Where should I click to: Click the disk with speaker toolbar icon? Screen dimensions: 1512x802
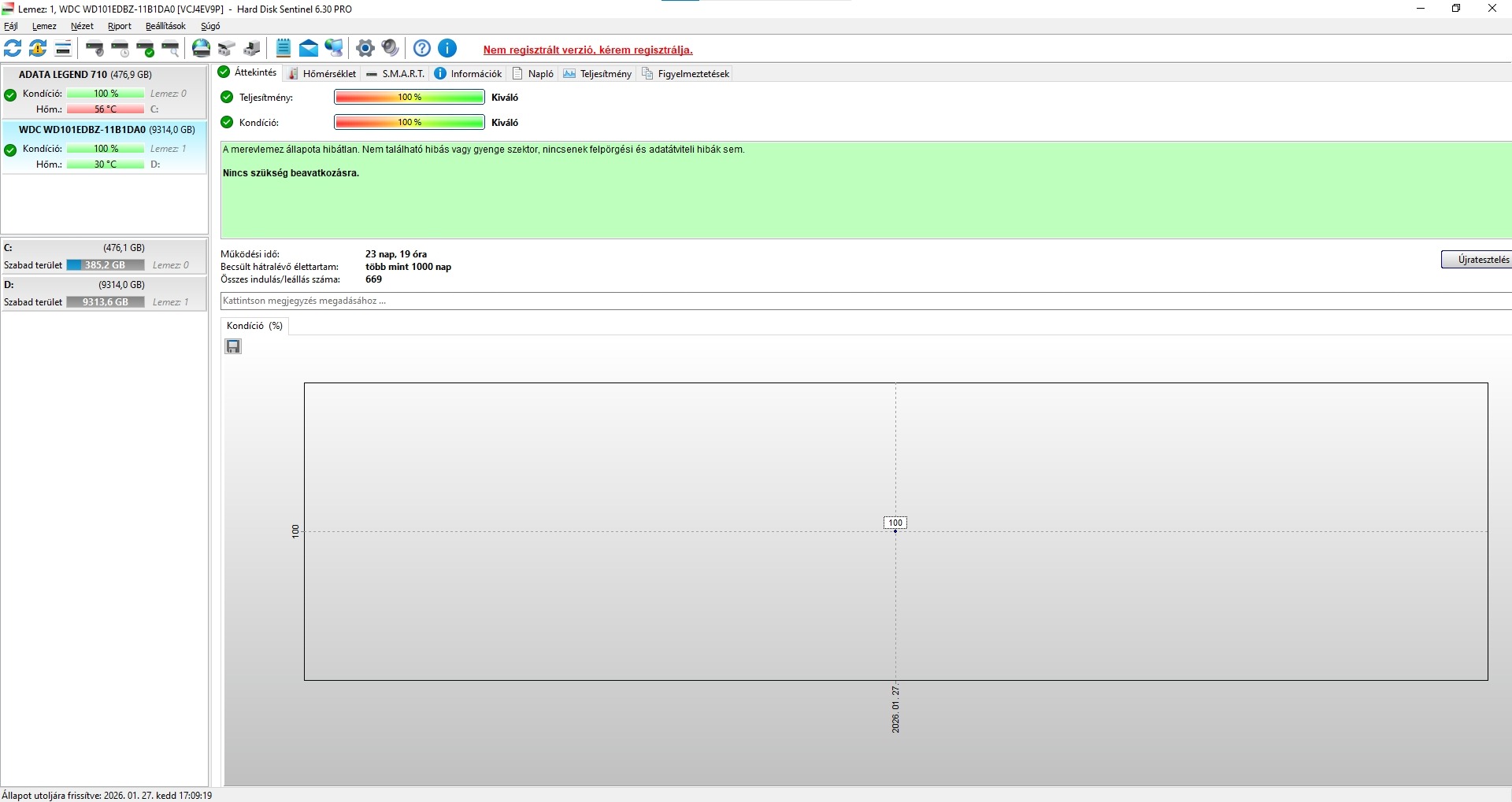(x=94, y=49)
